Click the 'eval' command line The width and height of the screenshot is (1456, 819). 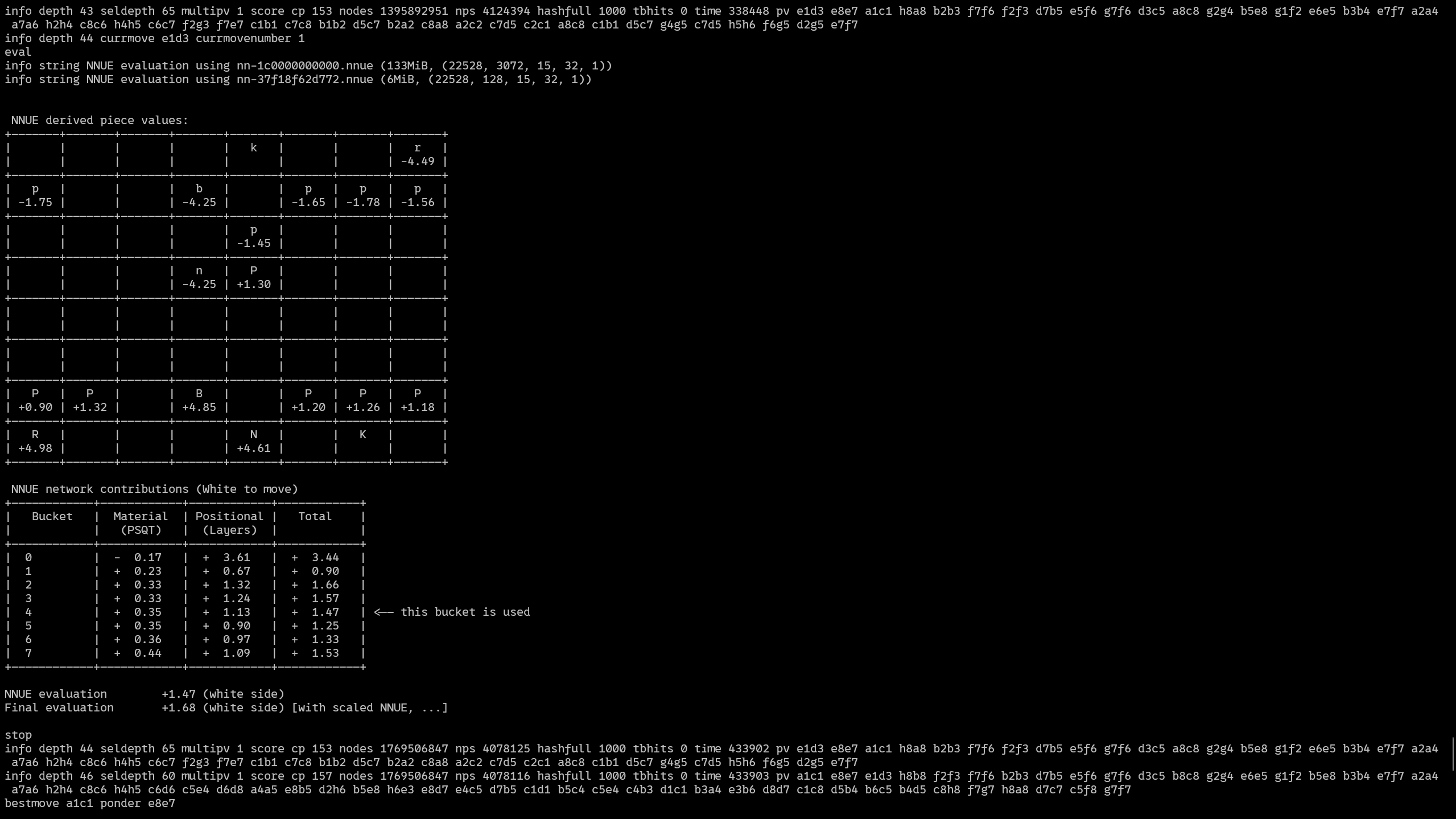point(18,52)
